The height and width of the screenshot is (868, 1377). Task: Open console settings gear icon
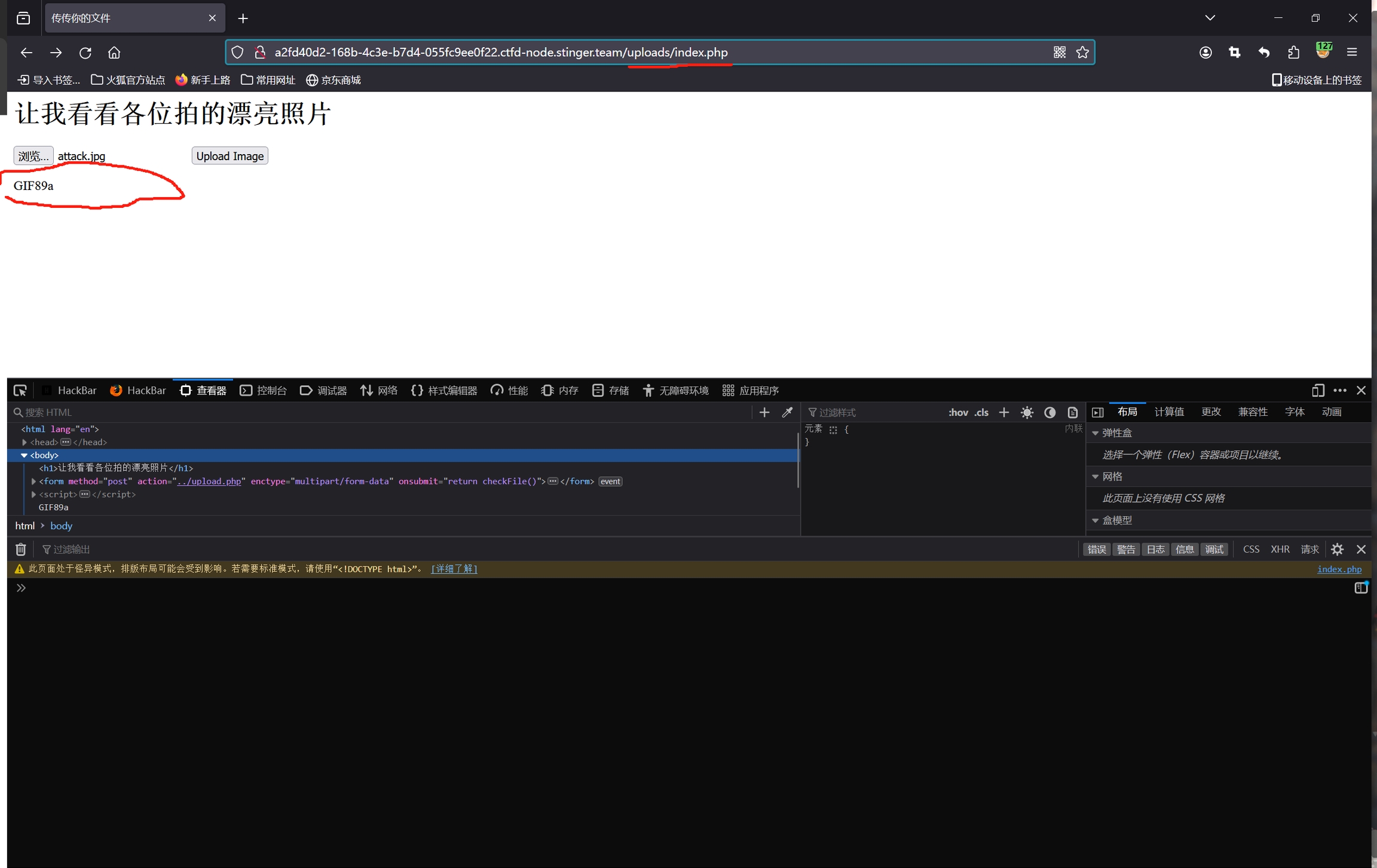pos(1338,549)
